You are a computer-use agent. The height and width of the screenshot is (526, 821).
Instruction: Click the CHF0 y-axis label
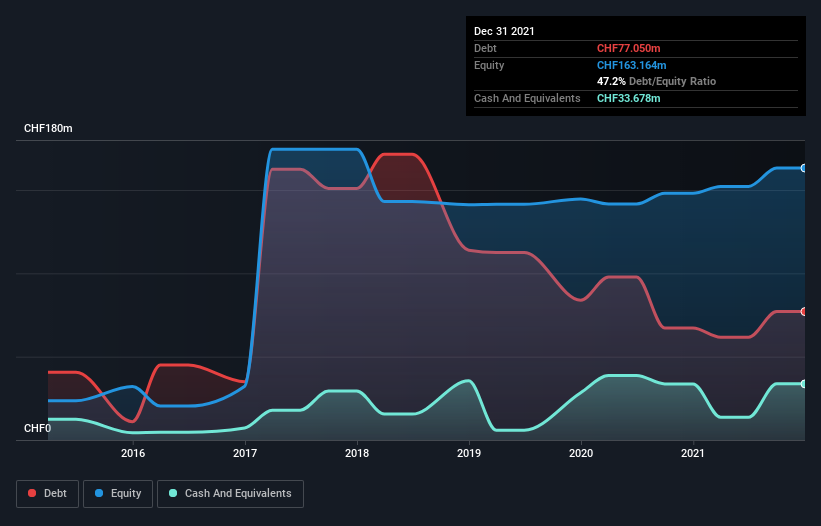pyautogui.click(x=38, y=428)
